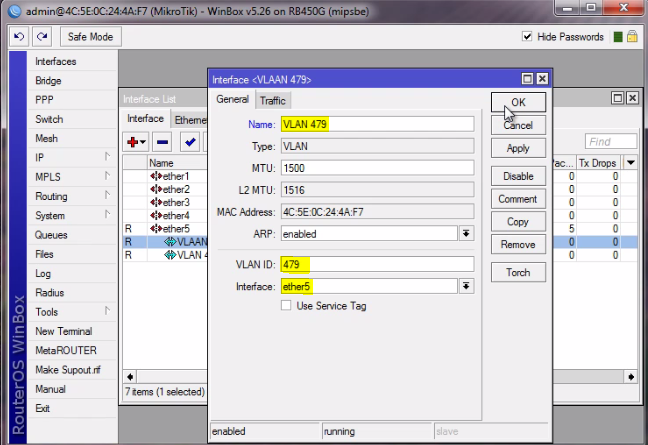Image resolution: width=648 pixels, height=445 pixels.
Task: Click the blue checkmark enable icon
Action: [x=190, y=142]
